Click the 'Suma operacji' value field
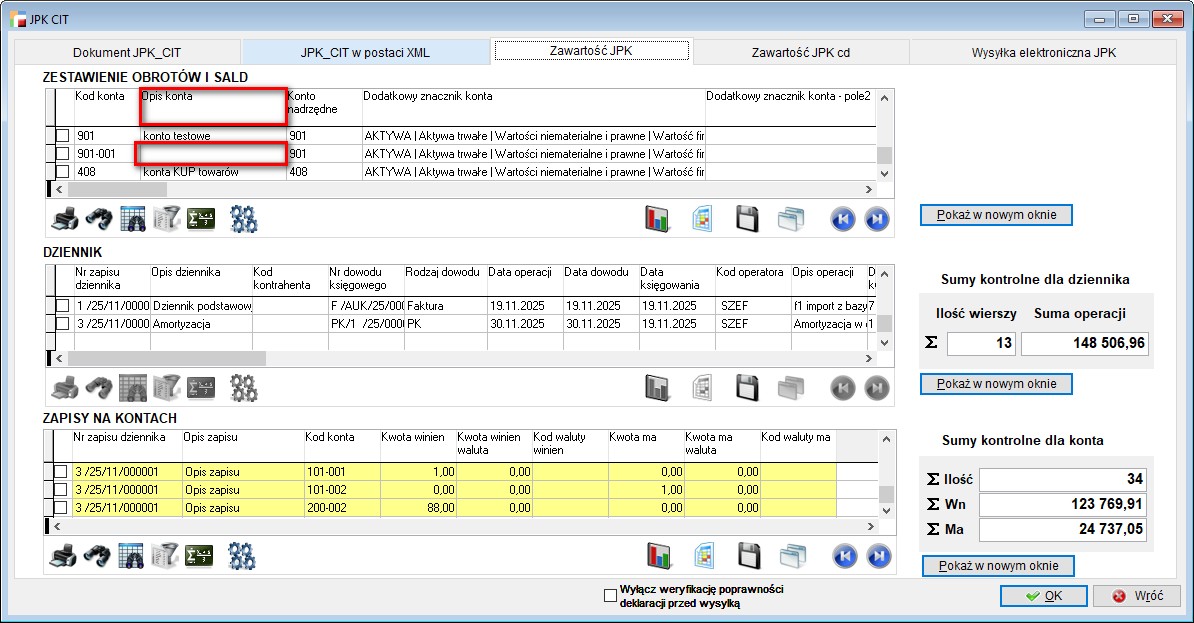 pos(1084,344)
